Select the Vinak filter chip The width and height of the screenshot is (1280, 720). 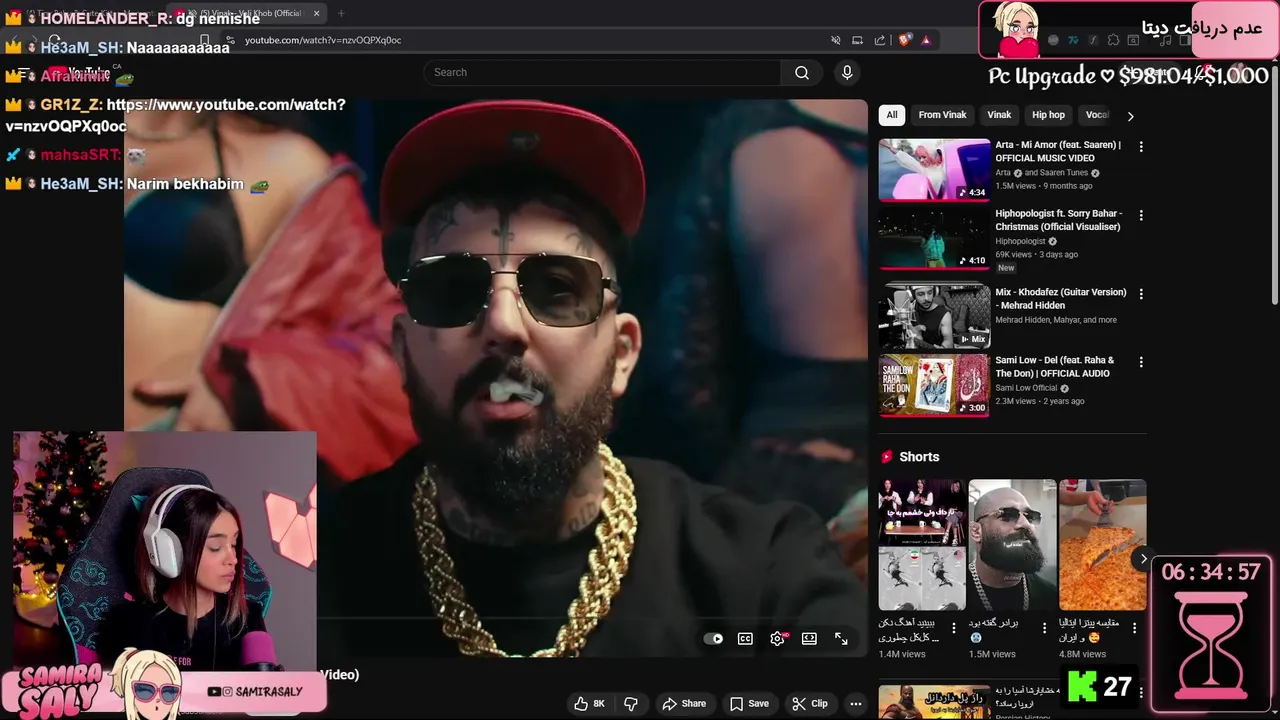click(x=999, y=115)
